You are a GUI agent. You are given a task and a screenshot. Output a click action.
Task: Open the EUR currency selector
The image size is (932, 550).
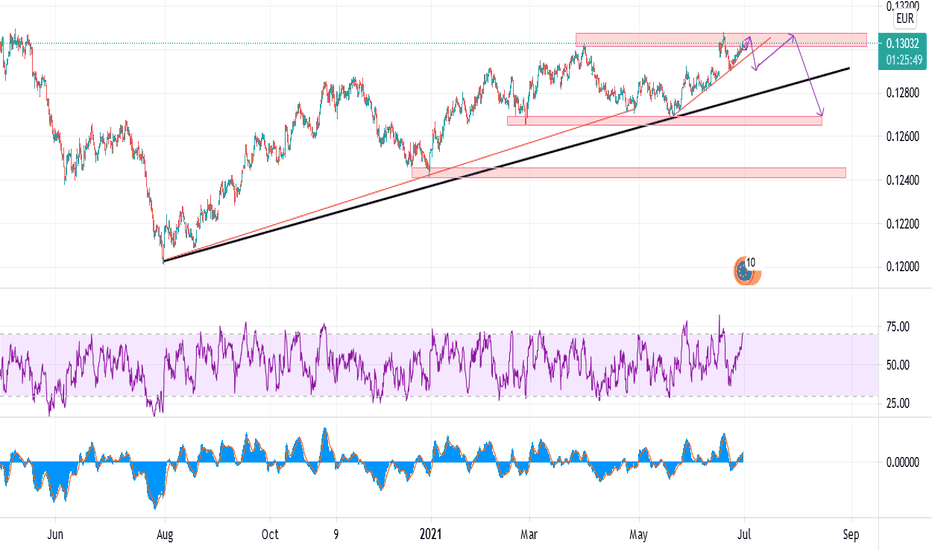point(905,19)
